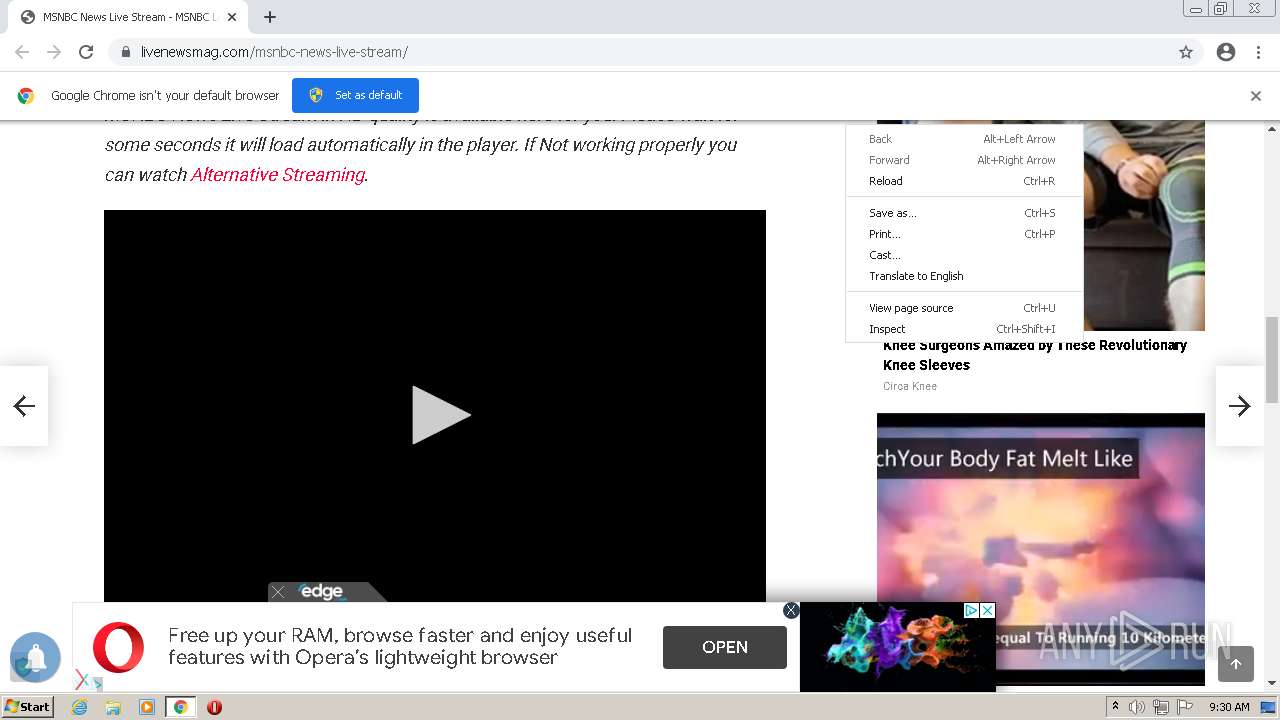The image size is (1280, 720).
Task: Click the network tray icon
Action: click(1161, 707)
